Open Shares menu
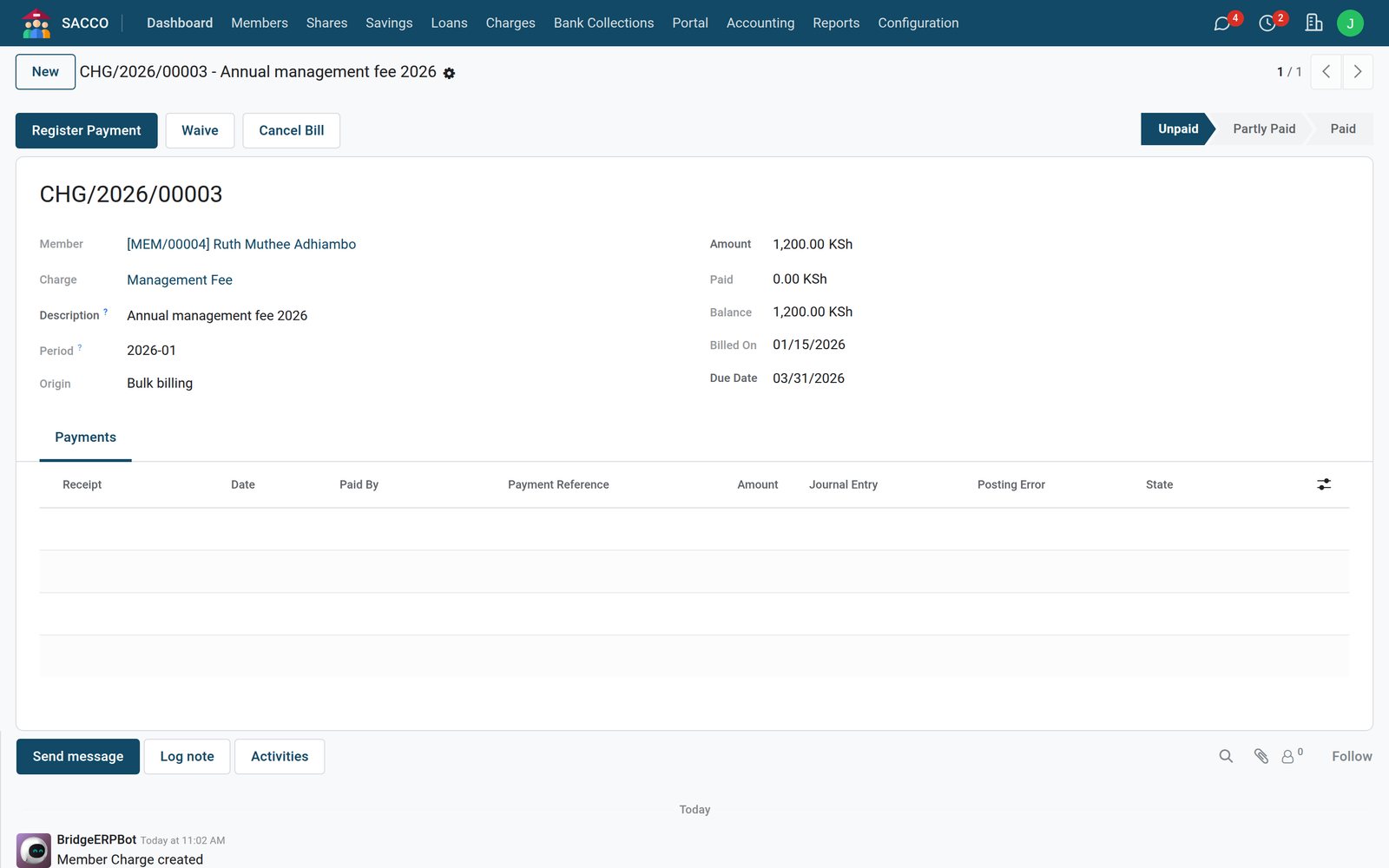1389x868 pixels. 326,23
